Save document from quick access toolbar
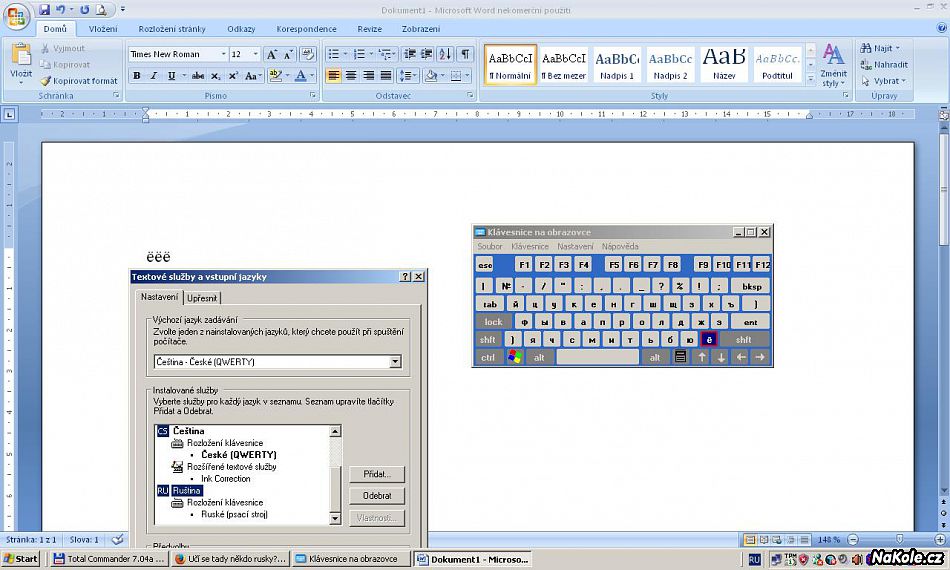 coord(44,10)
